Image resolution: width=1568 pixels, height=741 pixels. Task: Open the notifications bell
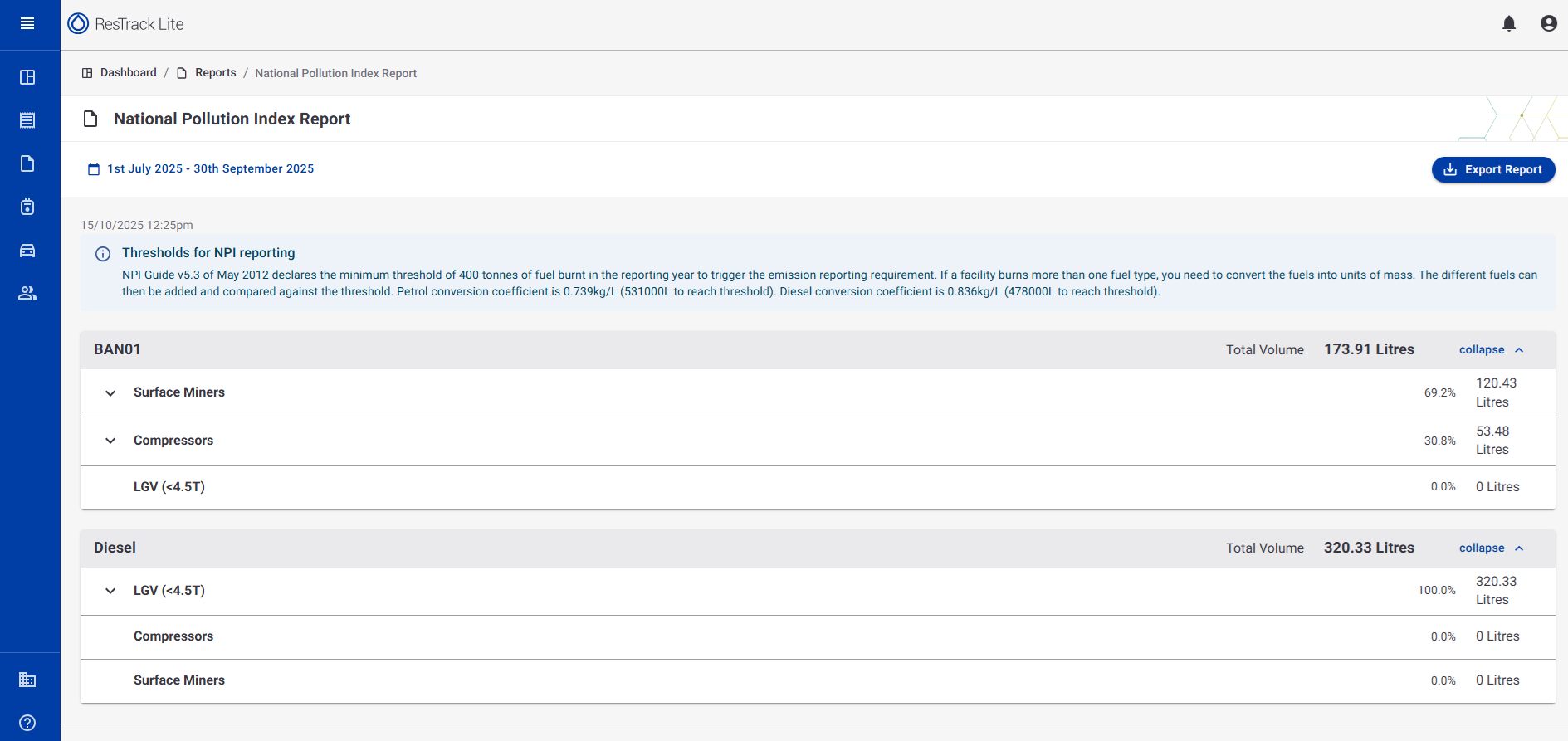(1509, 23)
